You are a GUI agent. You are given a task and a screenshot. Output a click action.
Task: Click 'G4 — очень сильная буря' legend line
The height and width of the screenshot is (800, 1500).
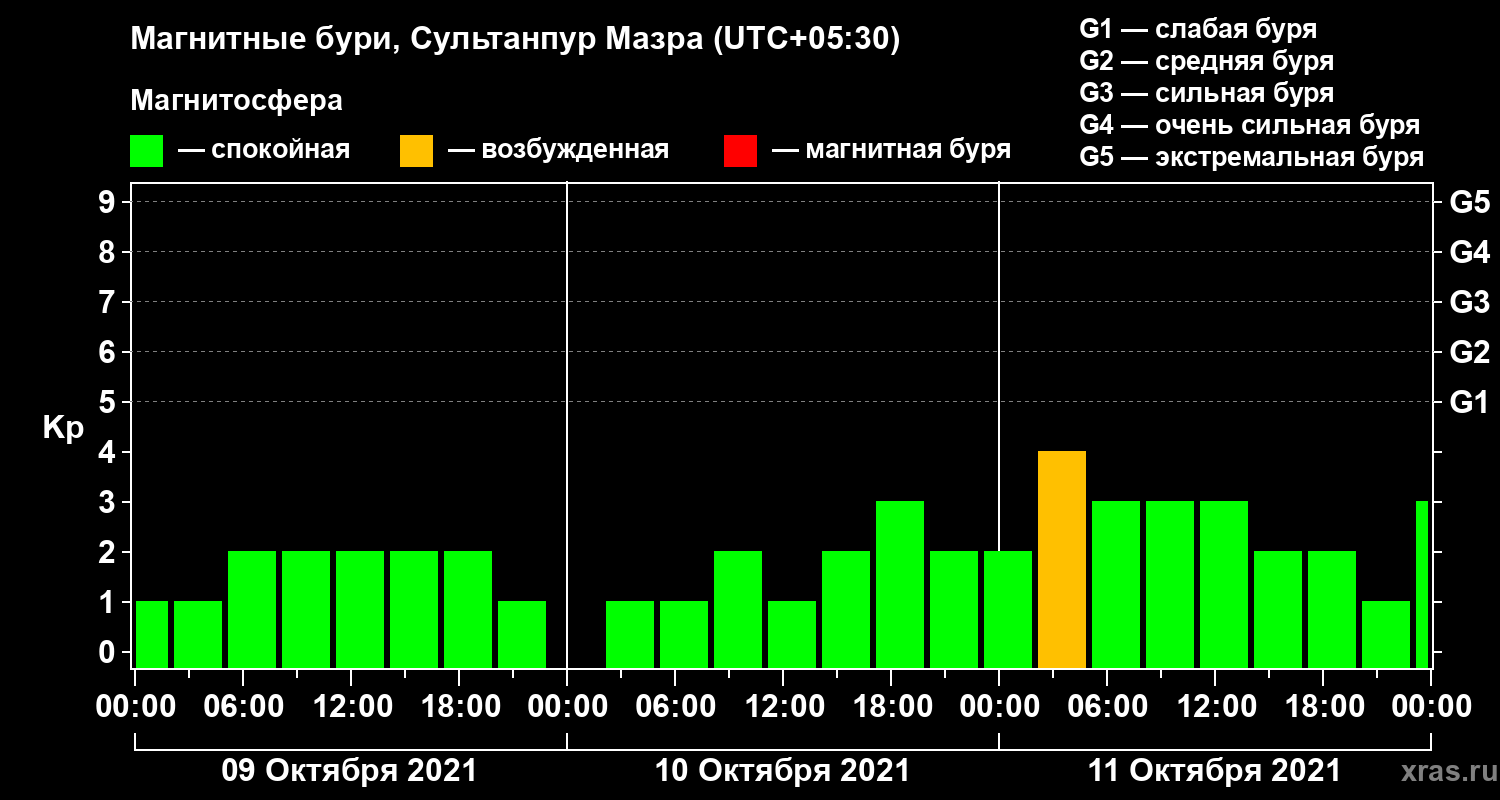click(1250, 125)
